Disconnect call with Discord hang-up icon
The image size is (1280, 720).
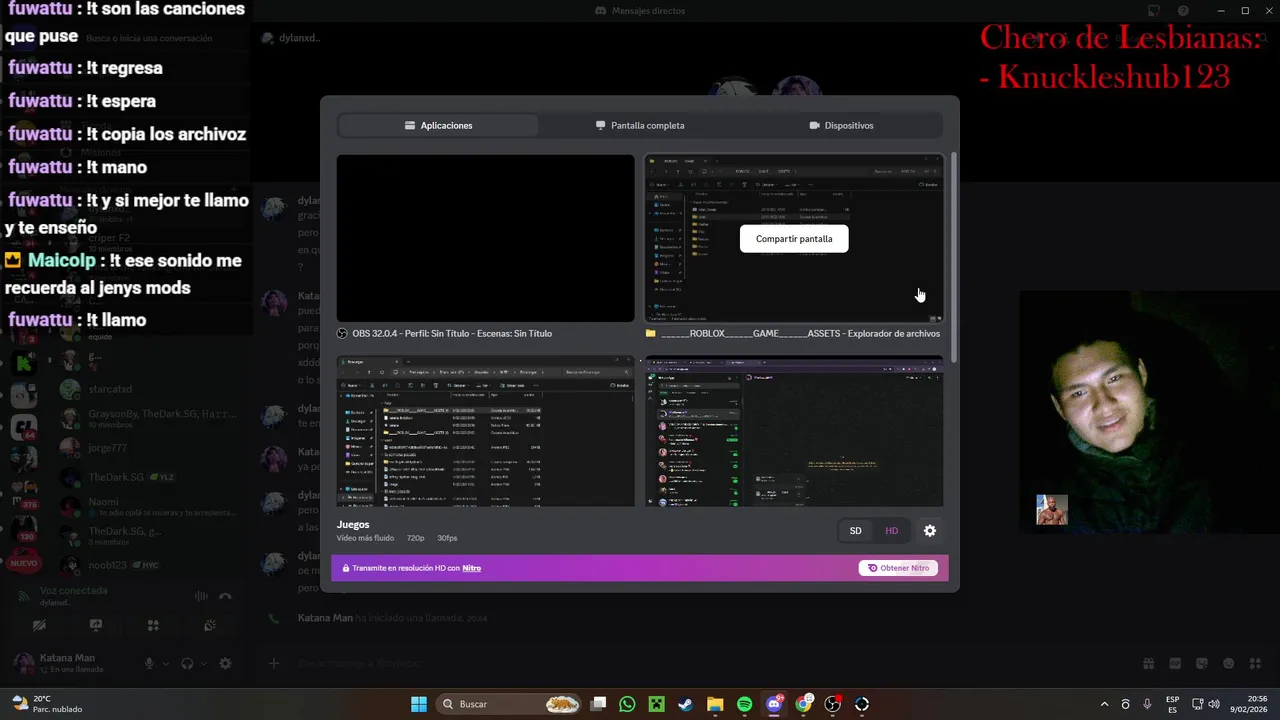[x=225, y=596]
